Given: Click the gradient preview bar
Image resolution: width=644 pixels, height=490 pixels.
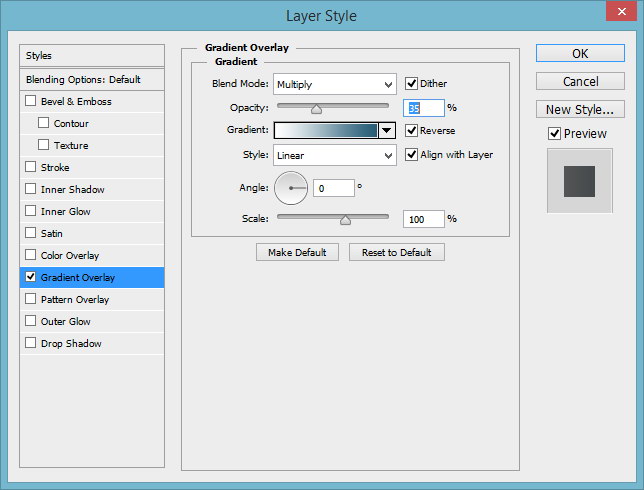Looking at the screenshot, I should tap(326, 131).
